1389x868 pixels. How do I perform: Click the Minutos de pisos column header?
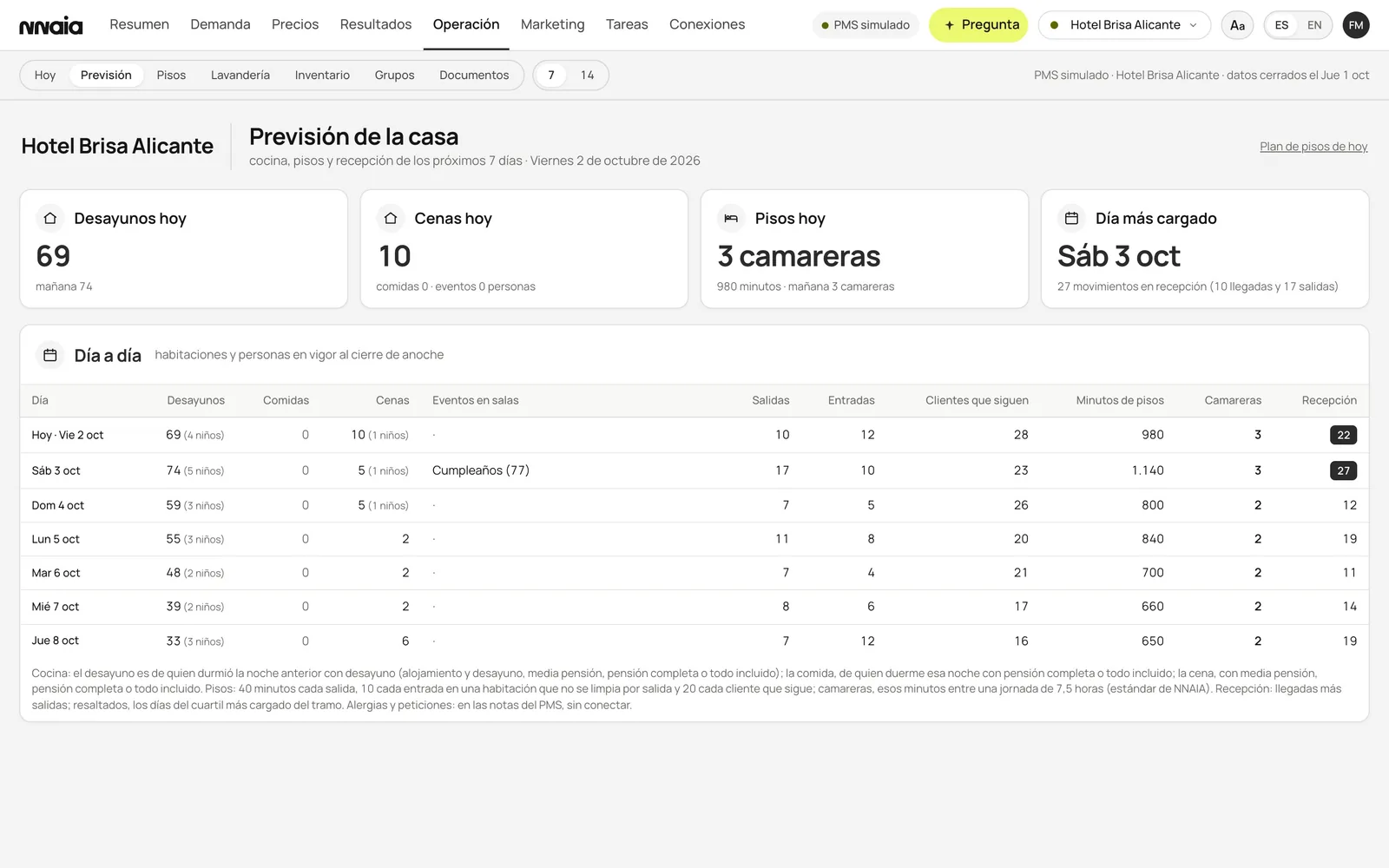(1120, 400)
